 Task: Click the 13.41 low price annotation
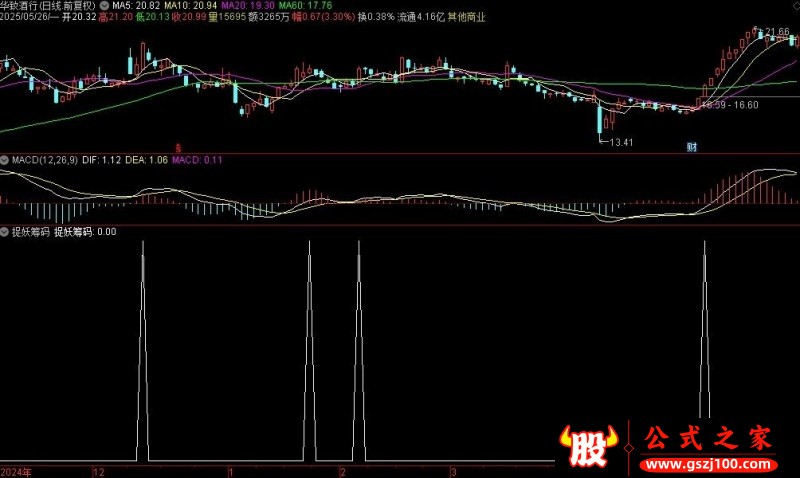(x=621, y=143)
